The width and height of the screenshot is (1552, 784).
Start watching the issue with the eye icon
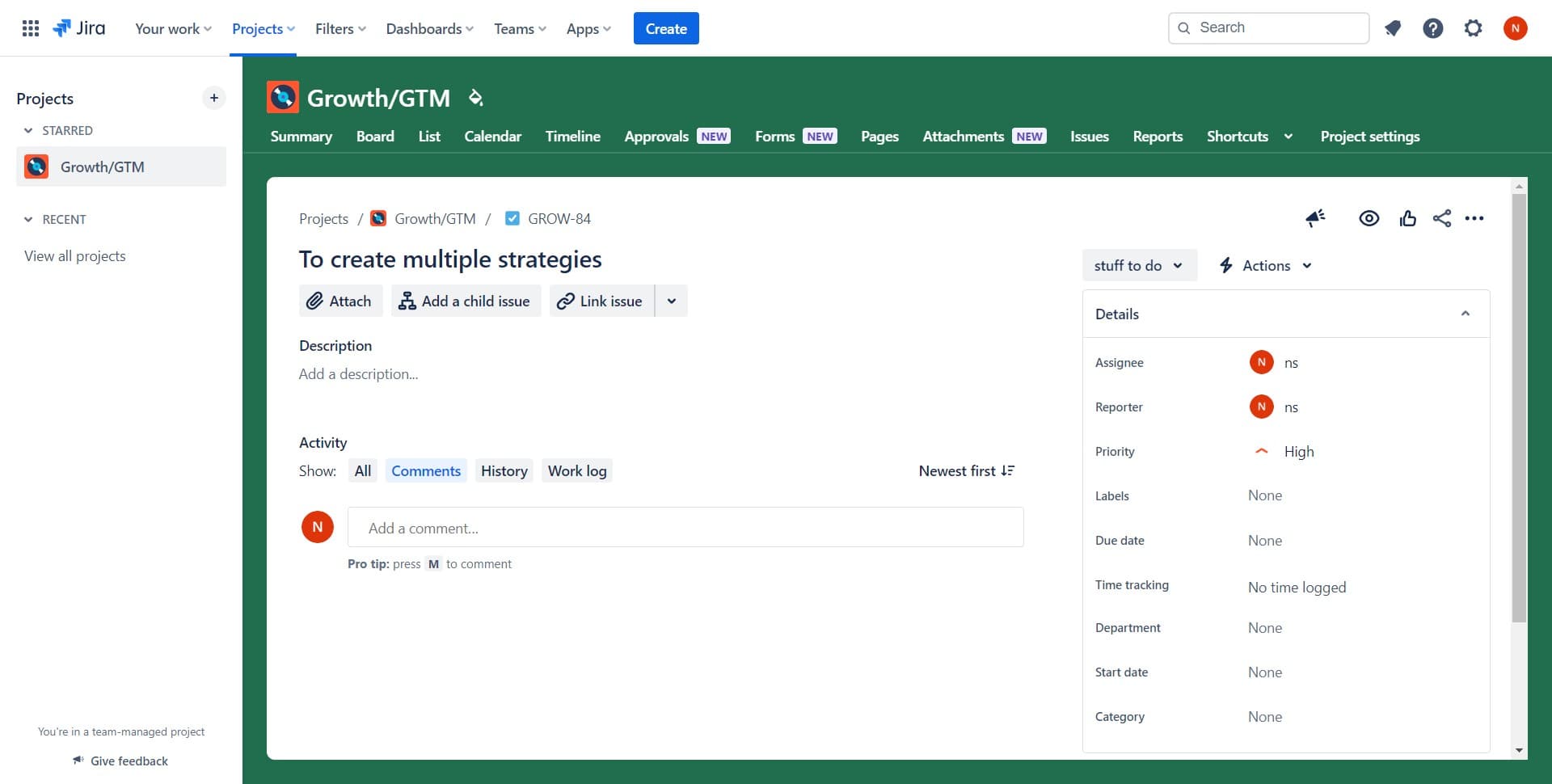click(x=1369, y=218)
